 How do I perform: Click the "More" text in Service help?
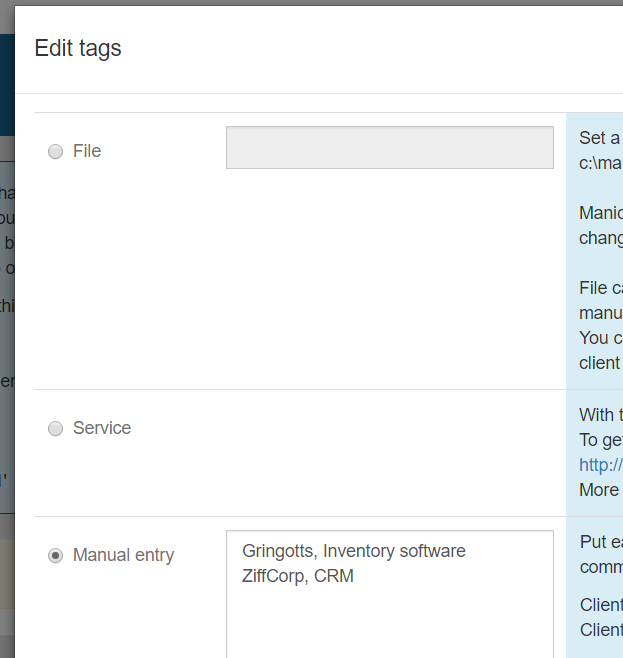tap(599, 490)
